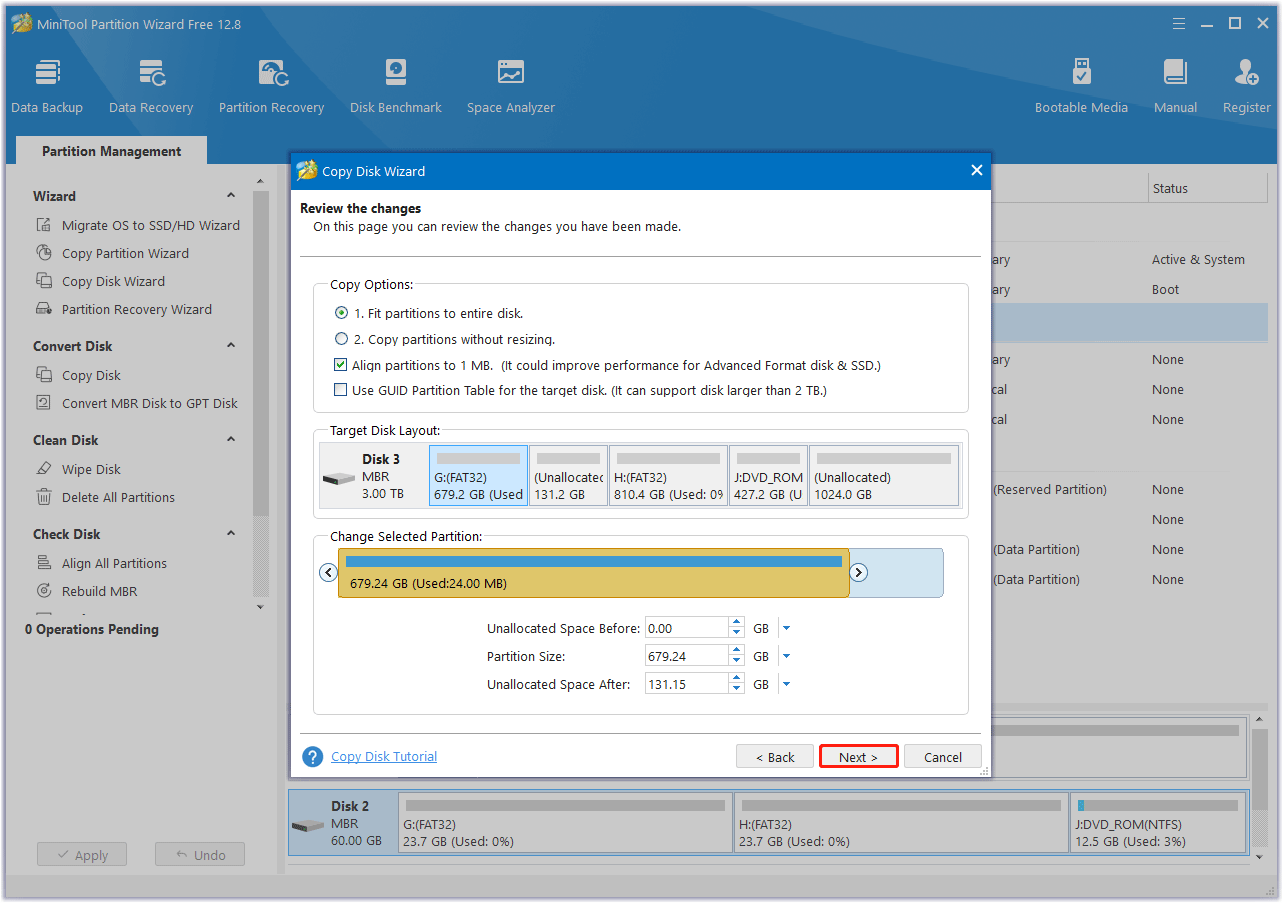The image size is (1282, 903).
Task: Click the help question mark in the wizard
Action: click(311, 756)
